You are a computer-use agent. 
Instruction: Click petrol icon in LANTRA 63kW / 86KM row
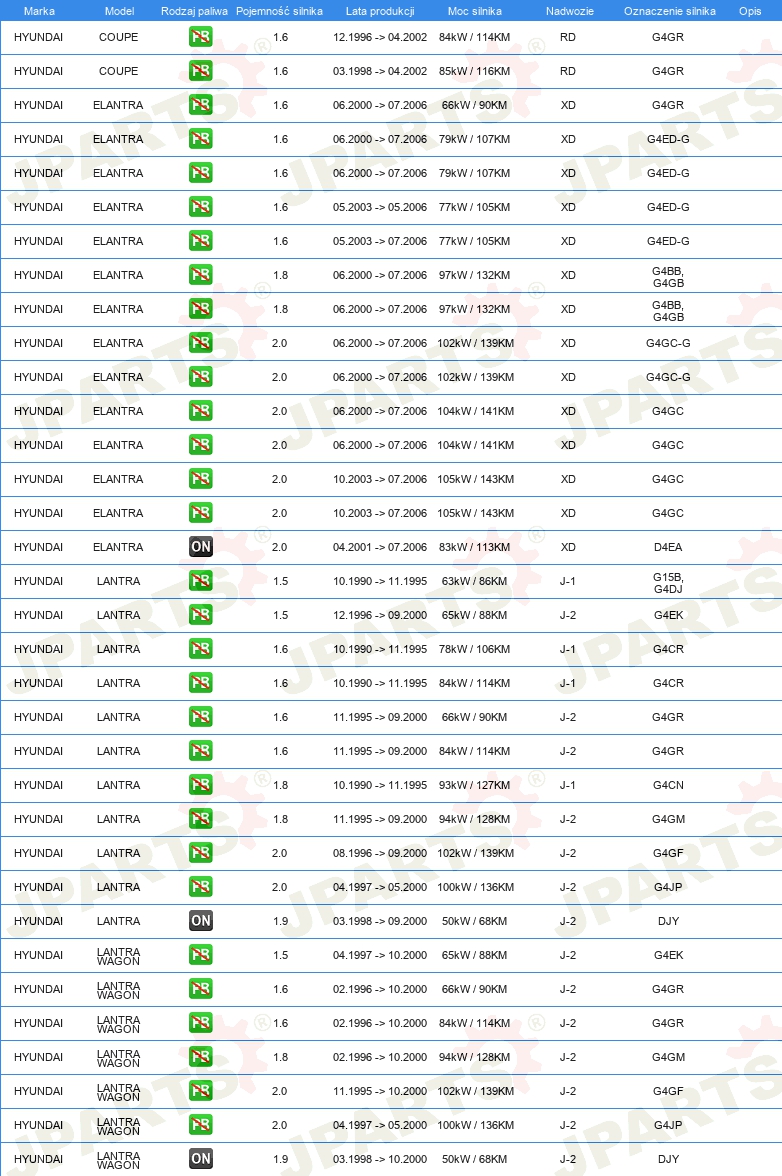(x=200, y=581)
